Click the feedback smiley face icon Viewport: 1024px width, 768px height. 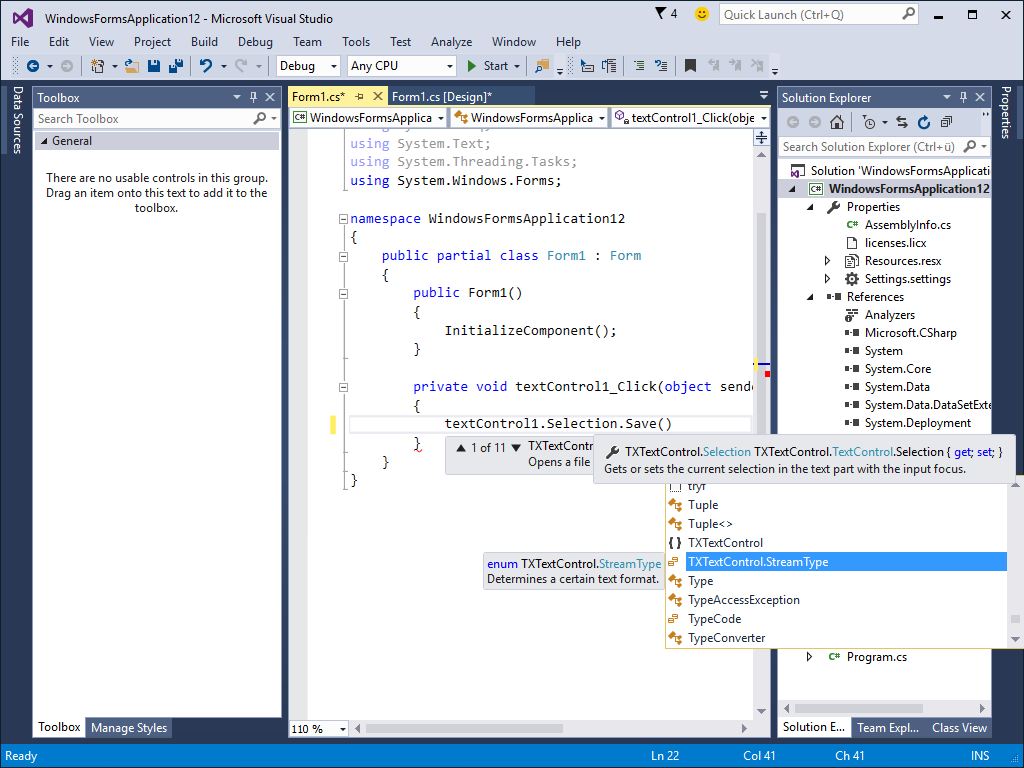(702, 14)
